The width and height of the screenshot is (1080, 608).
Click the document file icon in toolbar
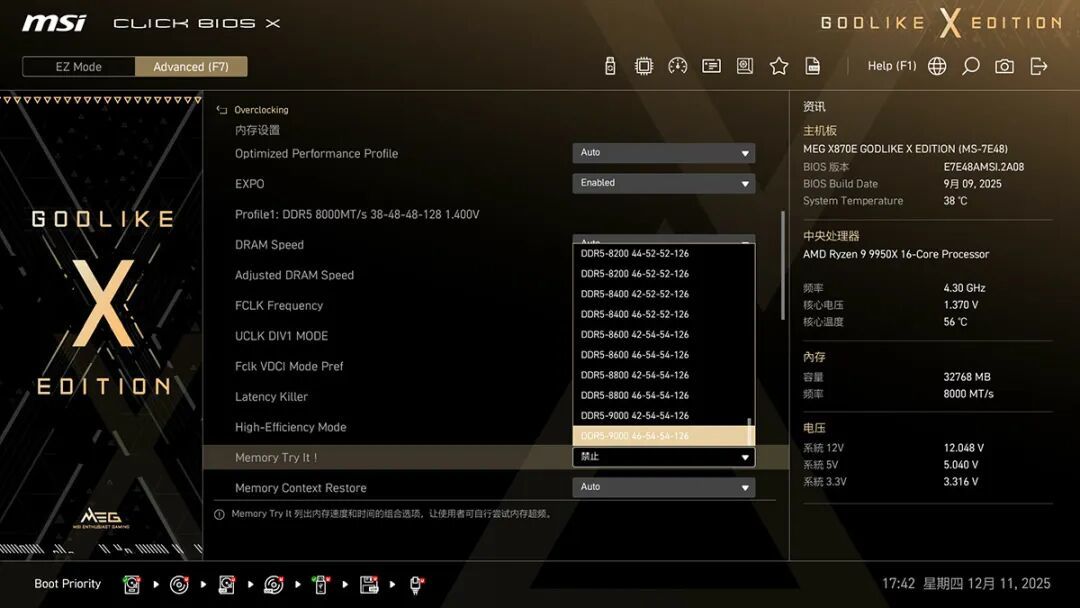pos(813,66)
